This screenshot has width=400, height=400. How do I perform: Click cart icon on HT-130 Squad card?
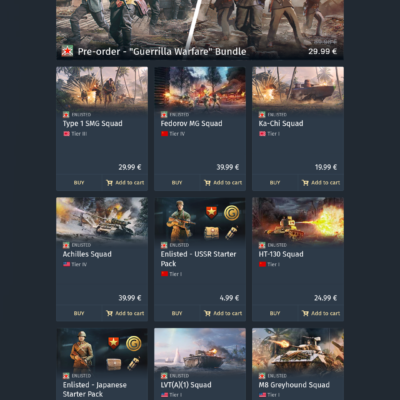coord(305,313)
